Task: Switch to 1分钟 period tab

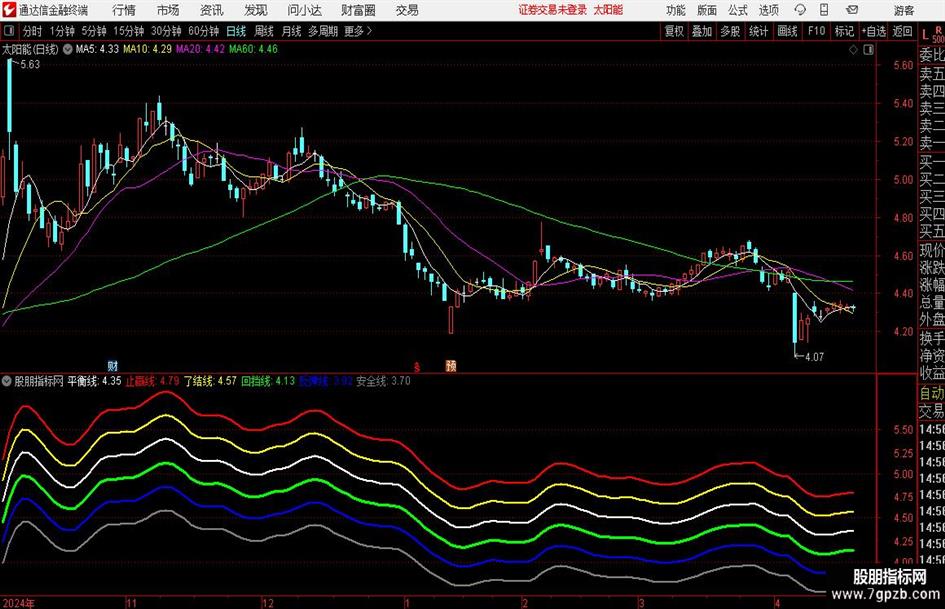Action: tap(61, 31)
